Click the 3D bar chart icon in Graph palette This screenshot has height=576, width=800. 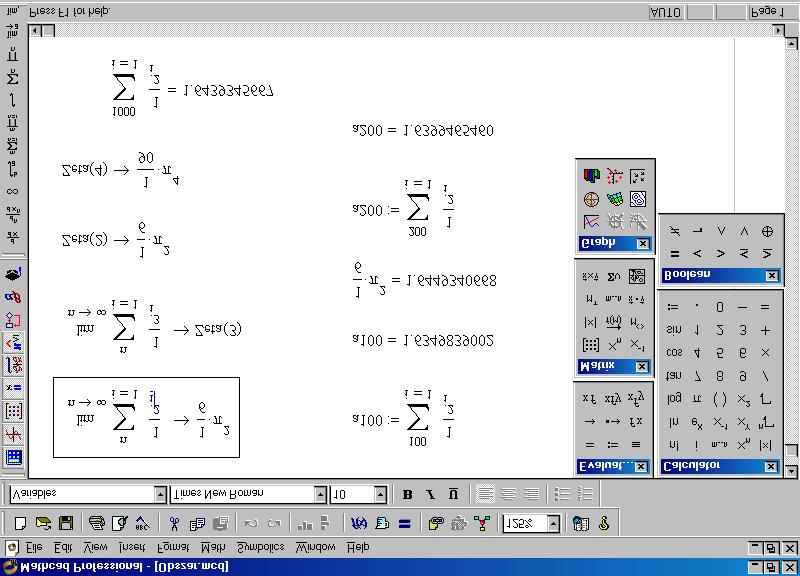click(x=591, y=176)
